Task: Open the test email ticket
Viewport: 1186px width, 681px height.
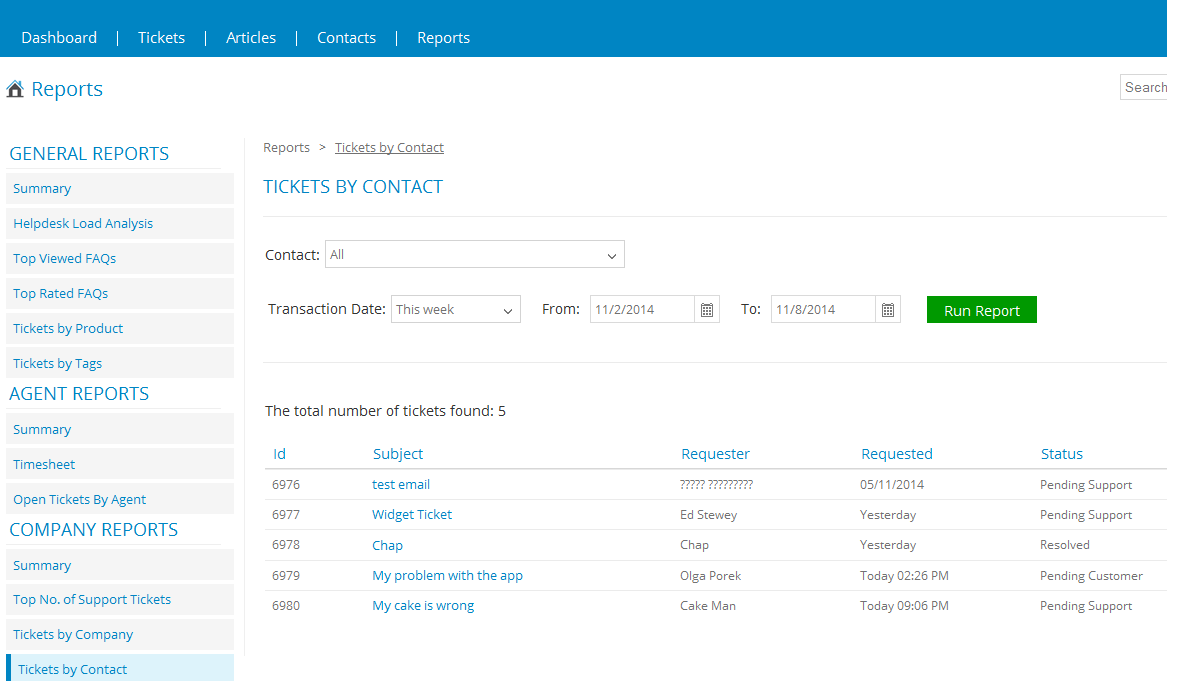Action: 401,484
